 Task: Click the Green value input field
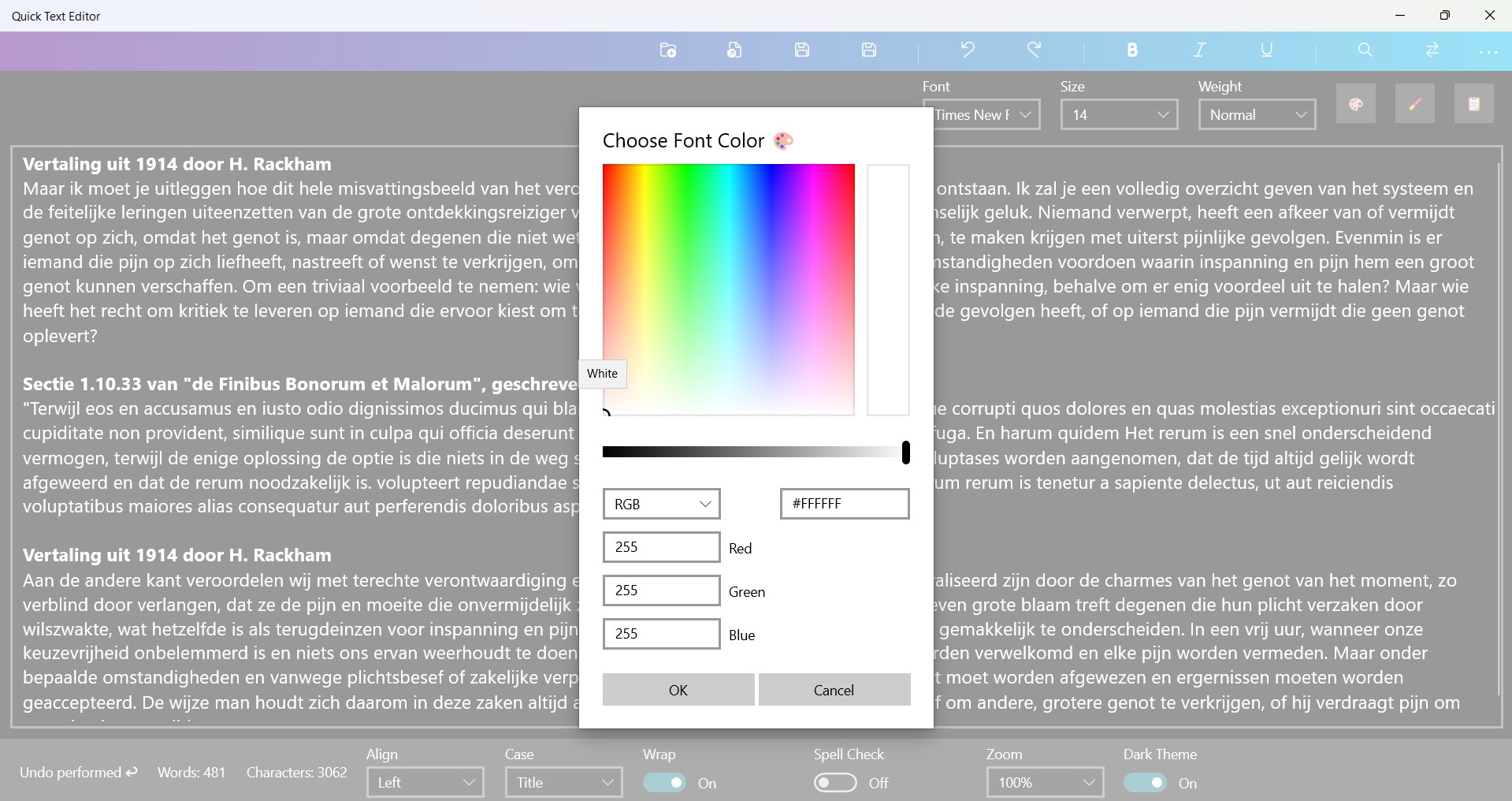(x=661, y=591)
